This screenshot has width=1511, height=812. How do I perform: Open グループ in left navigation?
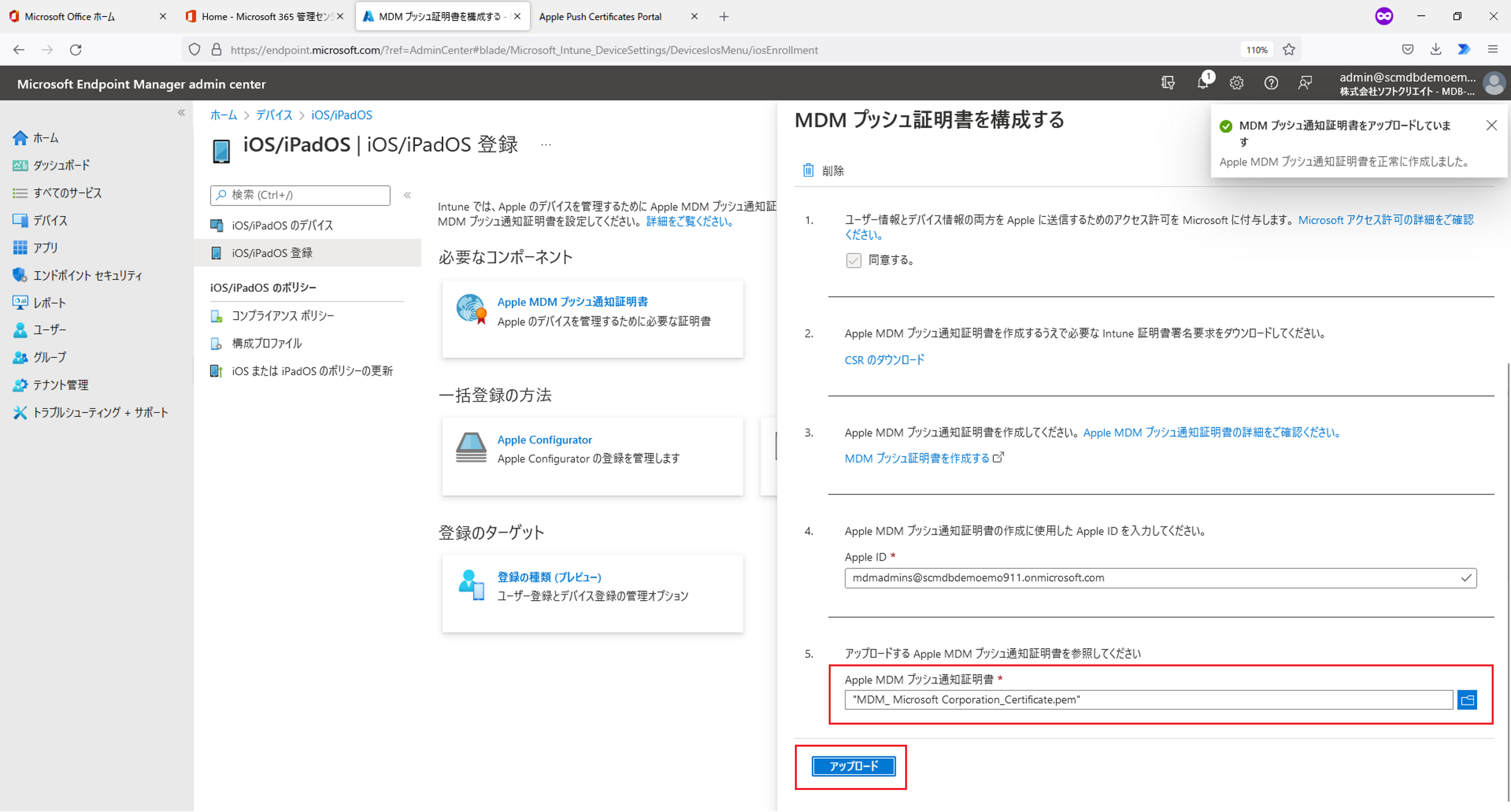tap(39, 357)
